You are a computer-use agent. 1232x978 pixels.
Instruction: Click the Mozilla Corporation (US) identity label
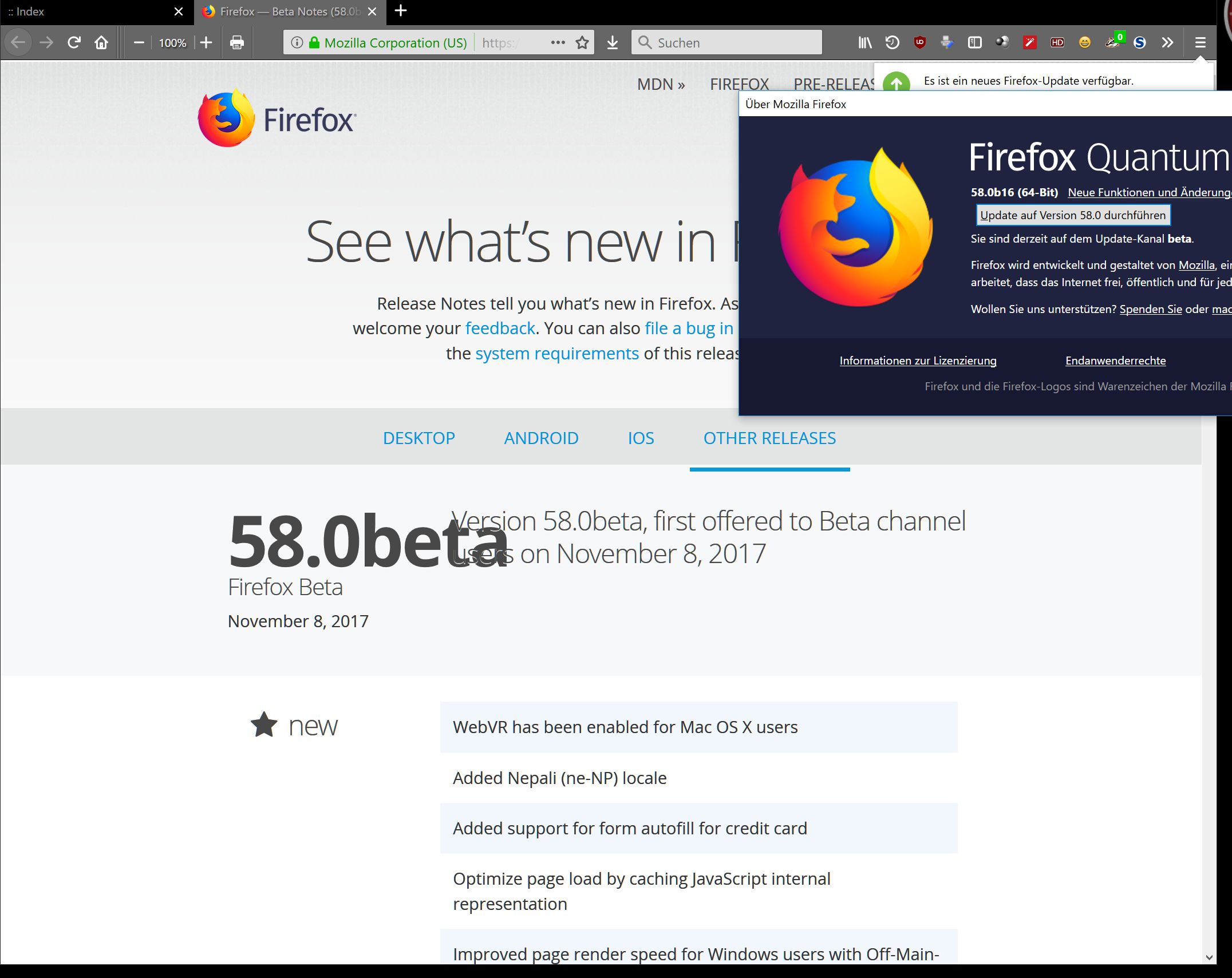pyautogui.click(x=396, y=43)
